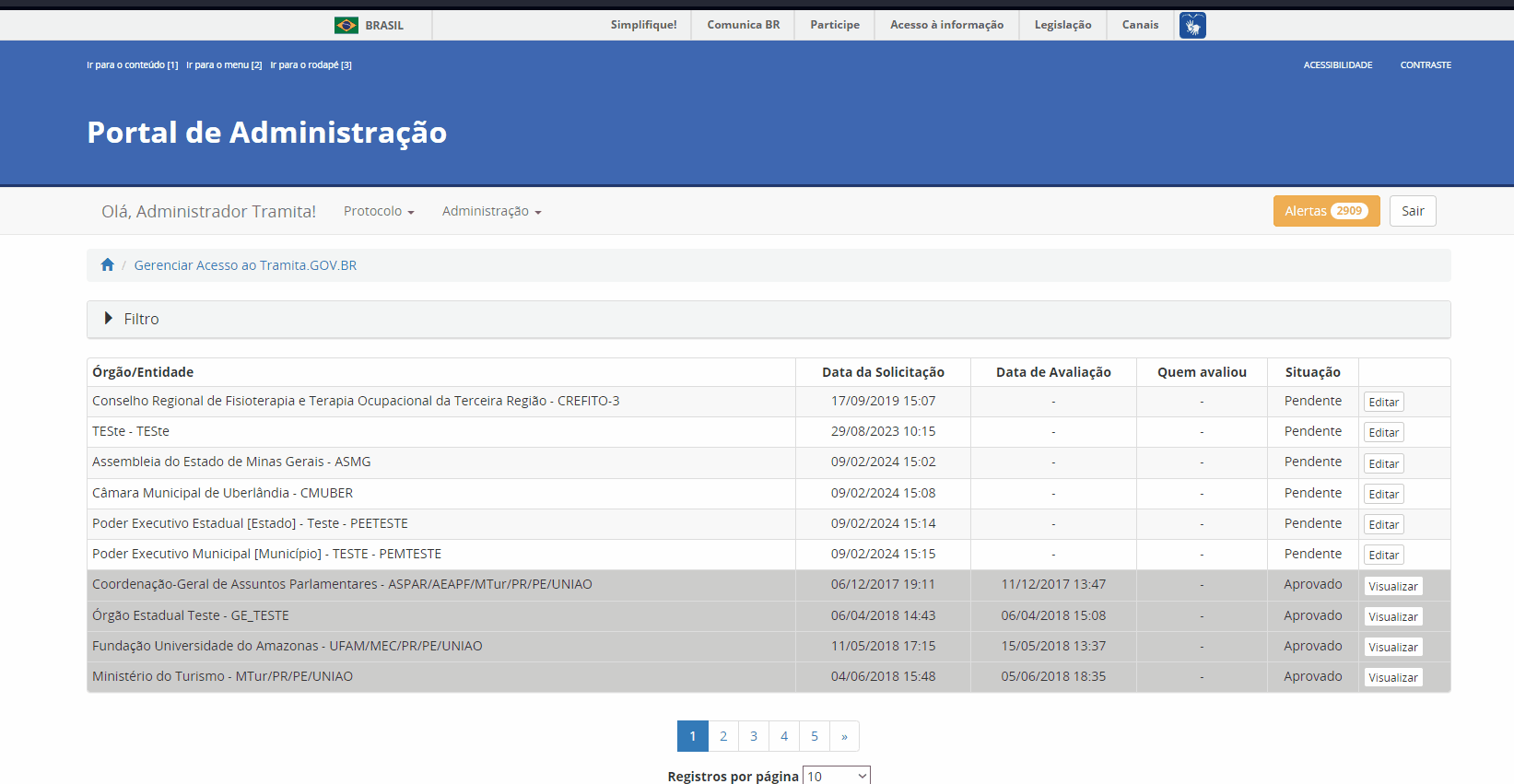
Task: Click the Quem avaliou column header
Action: 1202,372
